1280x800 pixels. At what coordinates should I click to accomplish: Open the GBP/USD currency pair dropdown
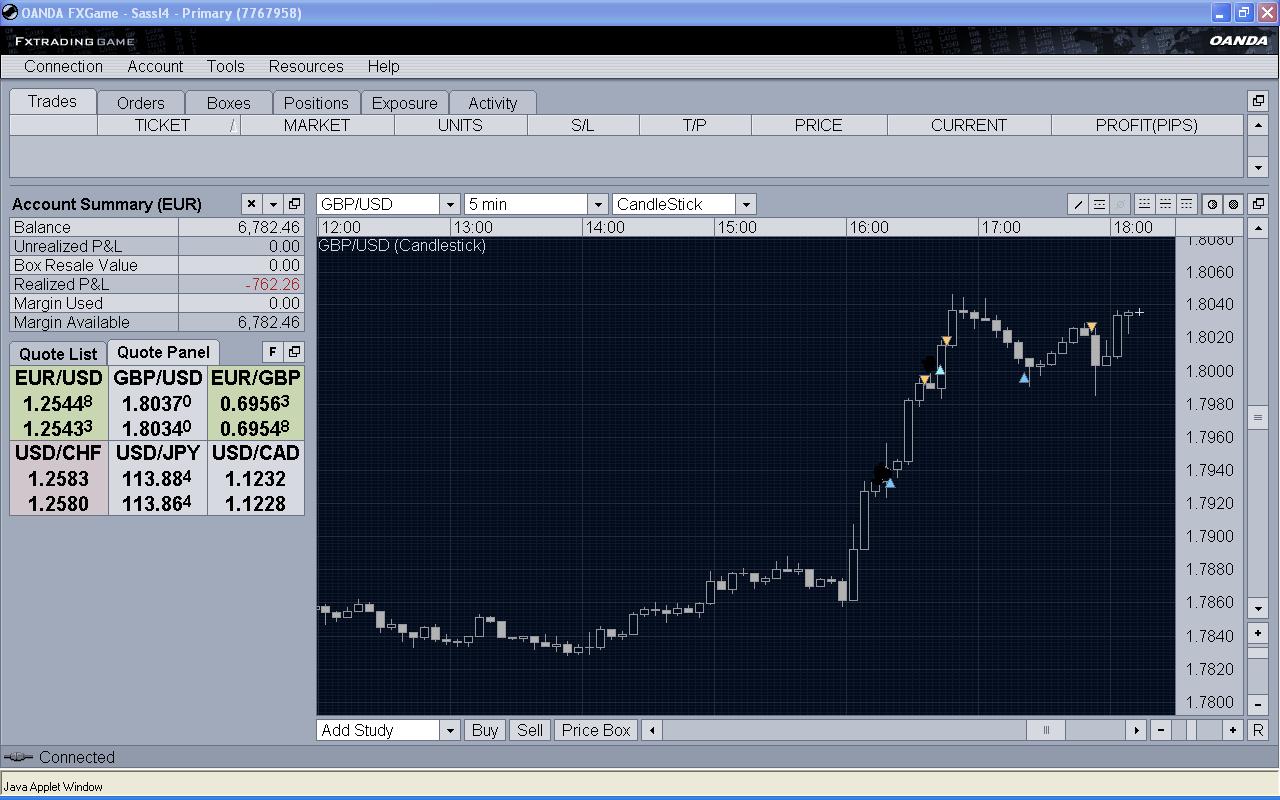pos(450,204)
